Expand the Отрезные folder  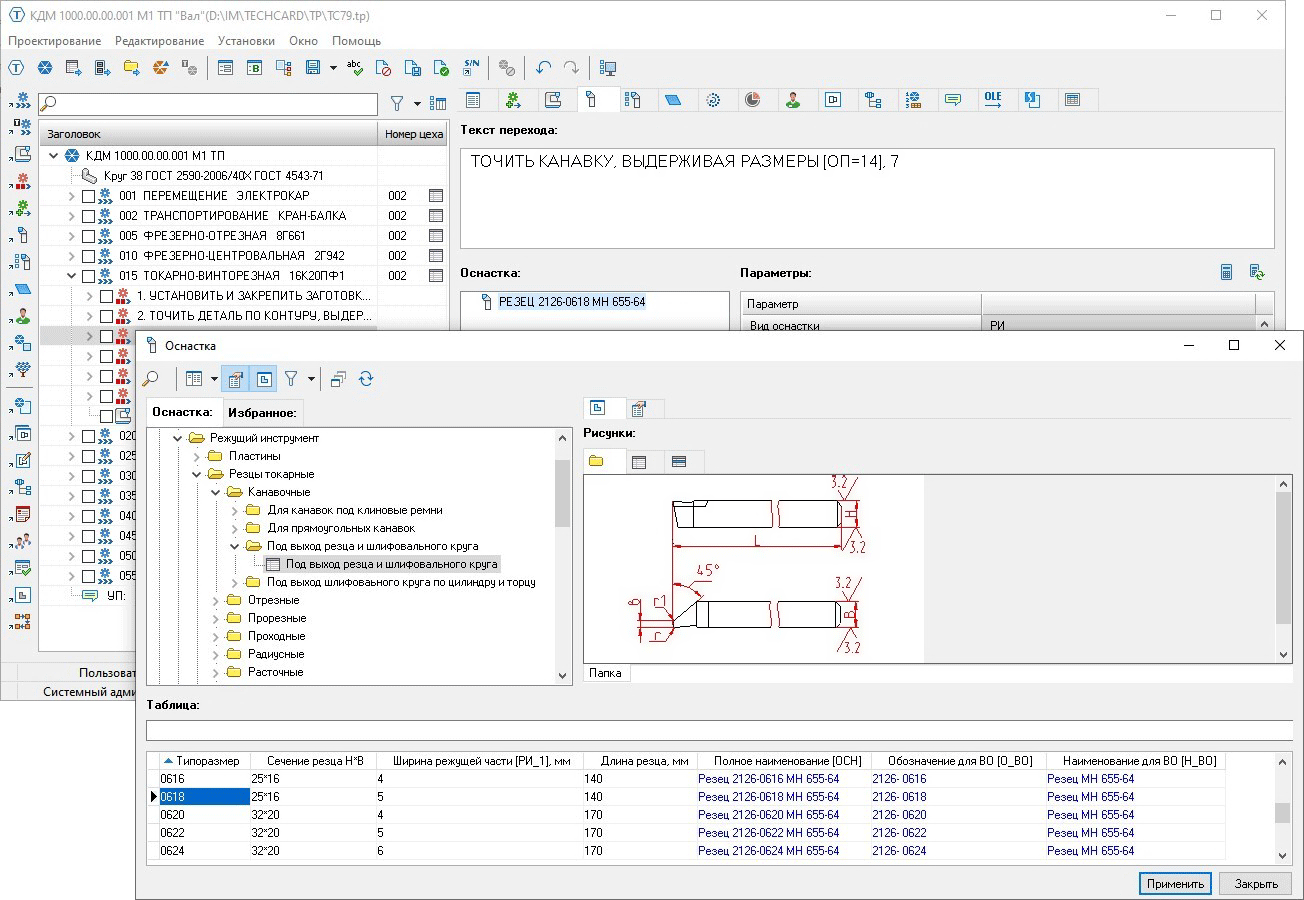pyautogui.click(x=216, y=600)
